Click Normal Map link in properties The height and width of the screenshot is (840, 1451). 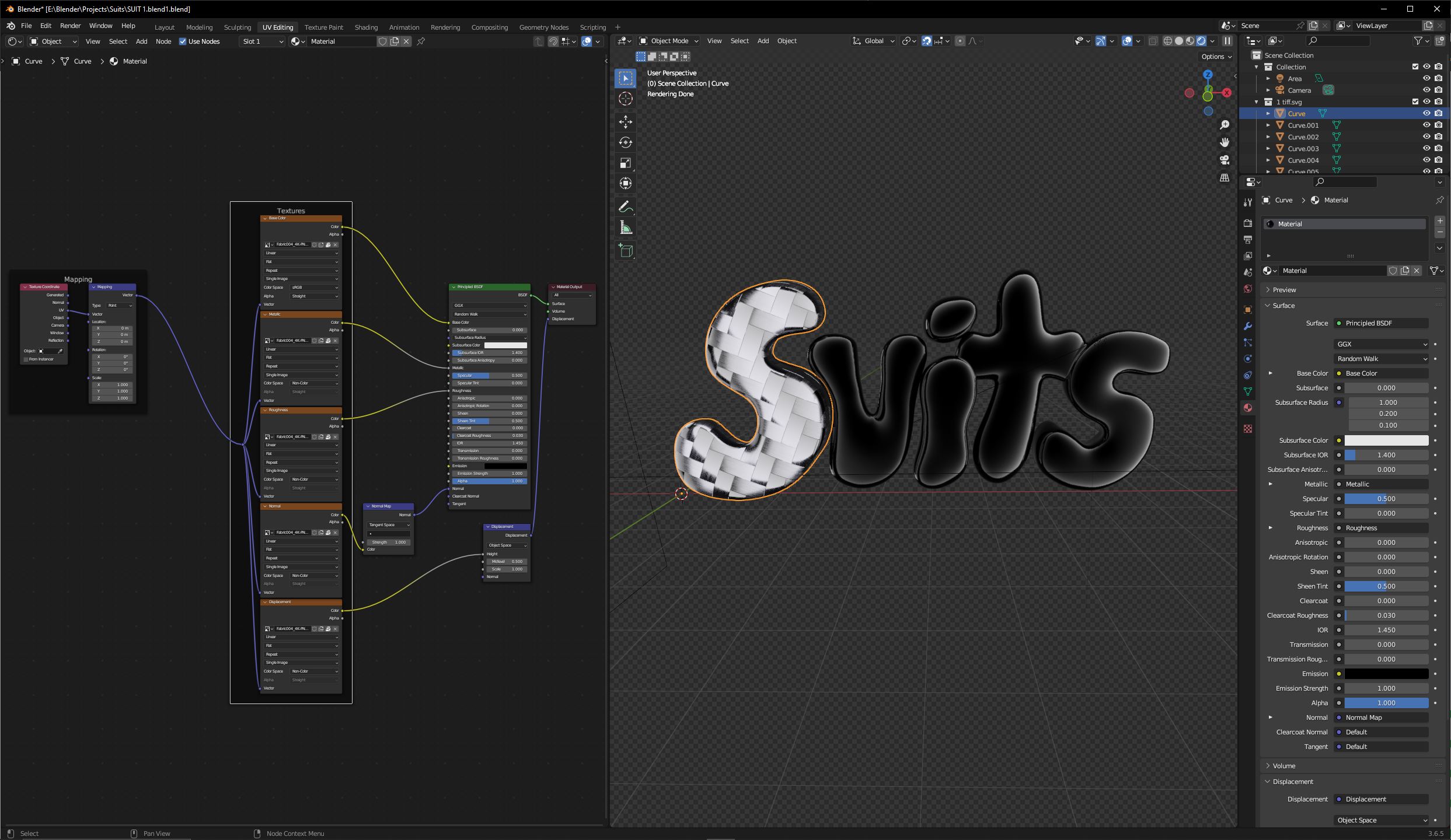click(1382, 717)
